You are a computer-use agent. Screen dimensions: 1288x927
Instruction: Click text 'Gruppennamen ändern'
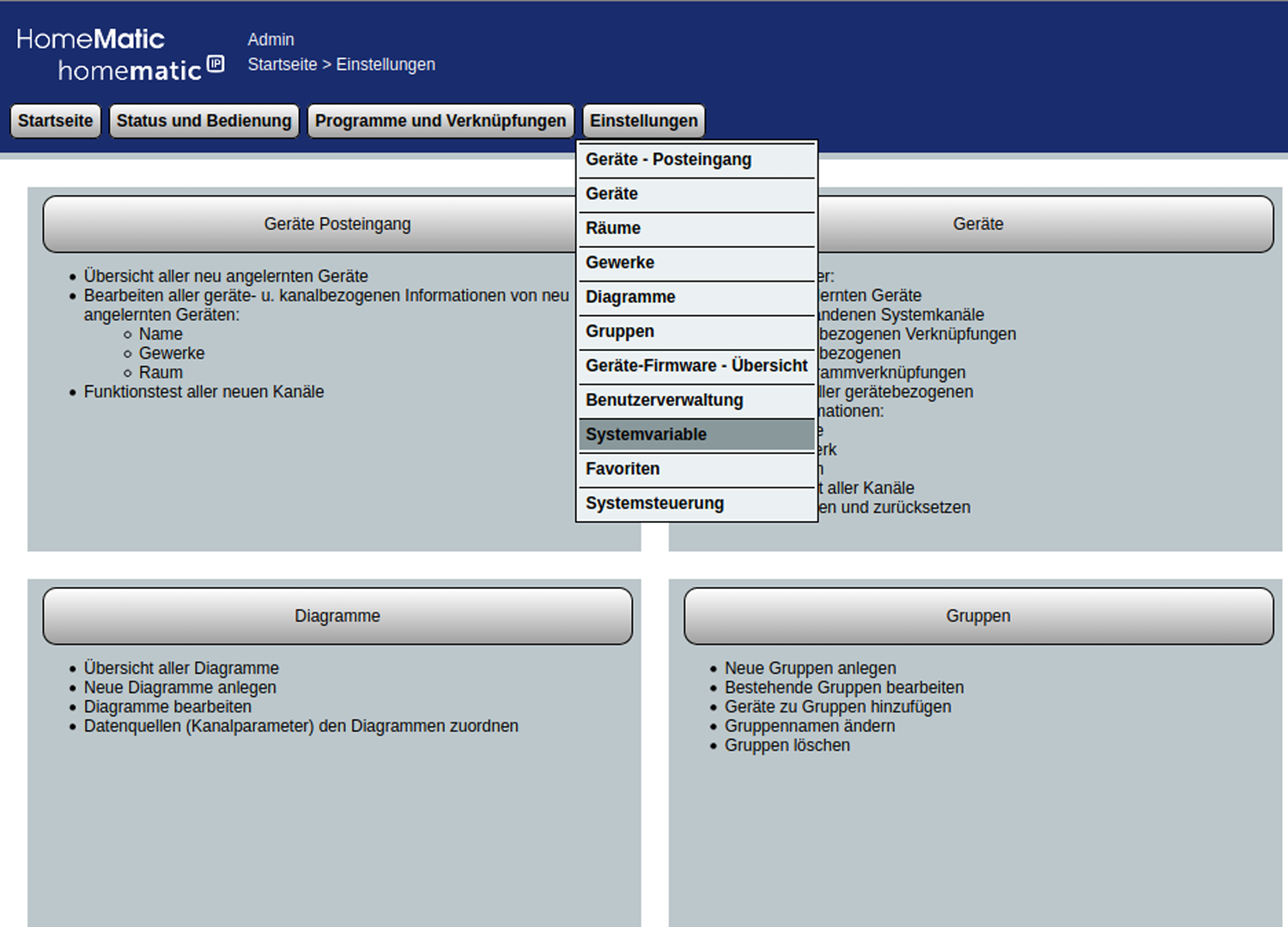(x=810, y=726)
